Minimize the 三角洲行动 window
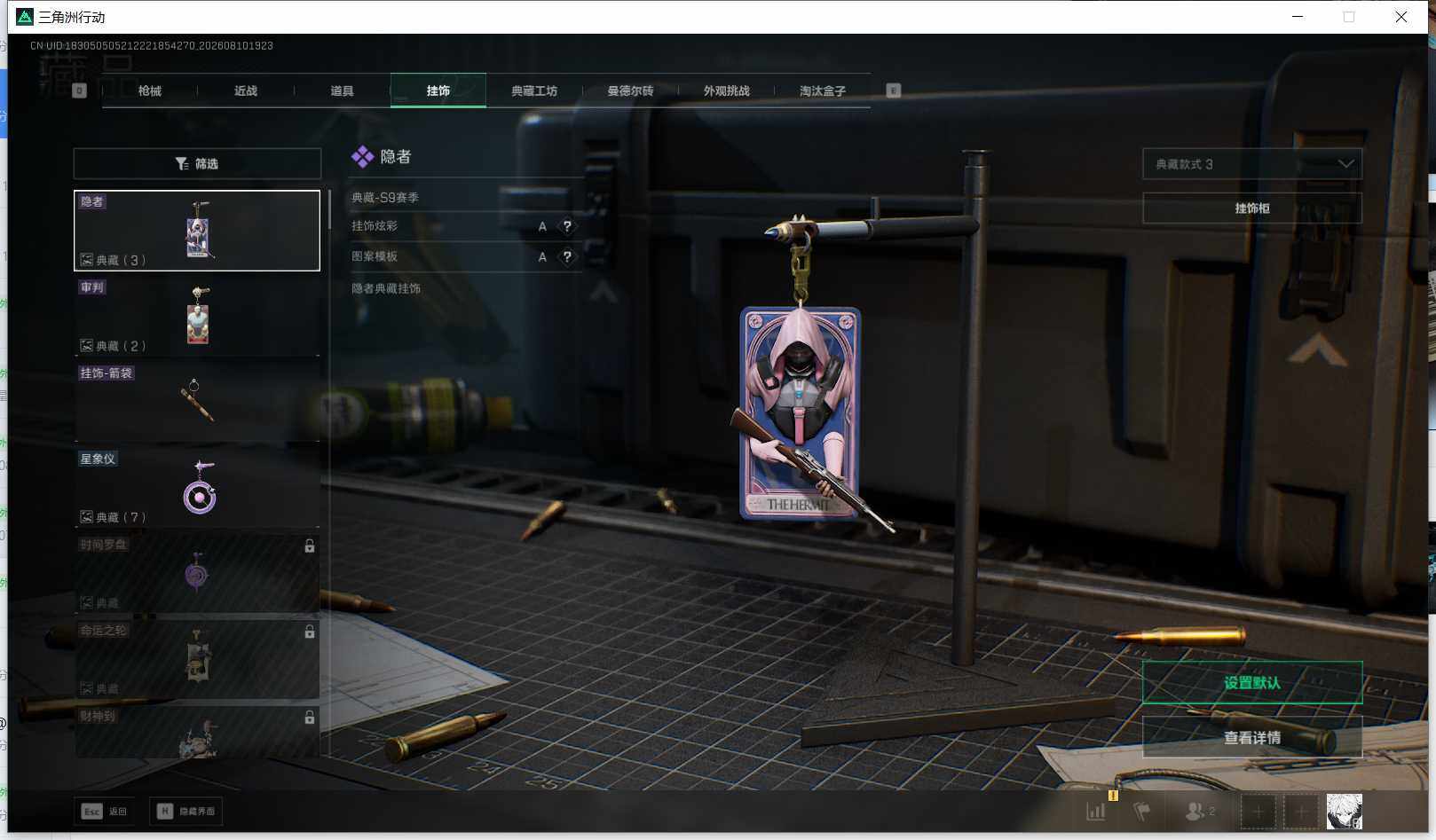Screen dimensions: 1436x840 coord(1298,17)
